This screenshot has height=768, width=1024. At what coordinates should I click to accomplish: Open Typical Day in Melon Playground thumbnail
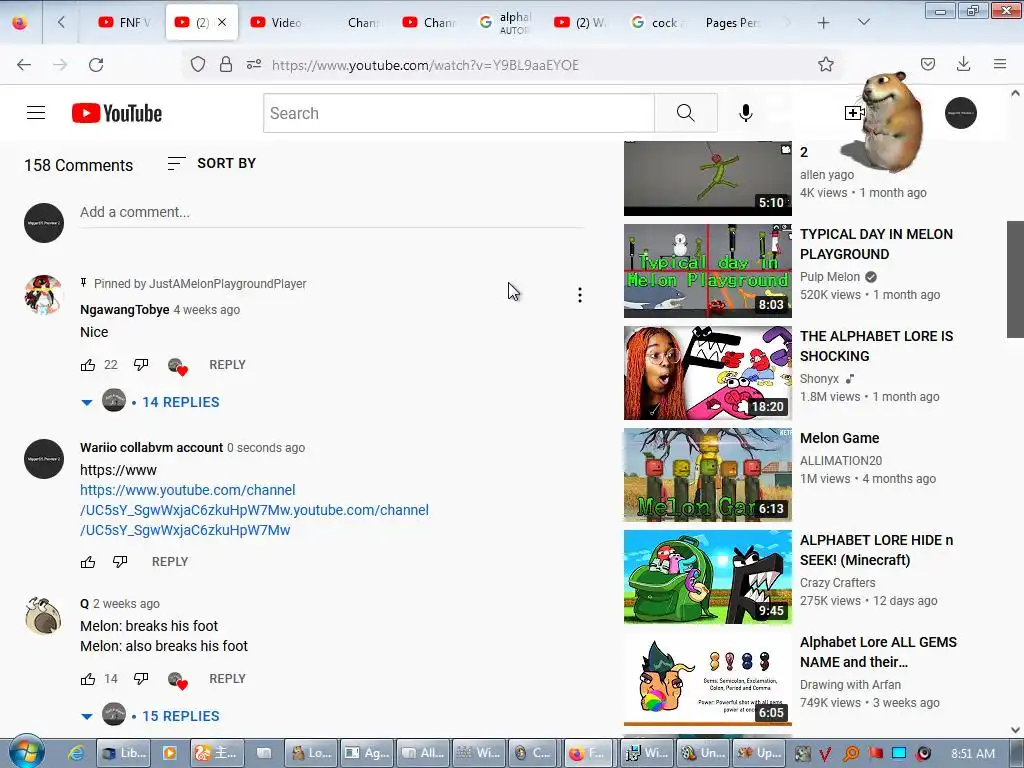[707, 270]
